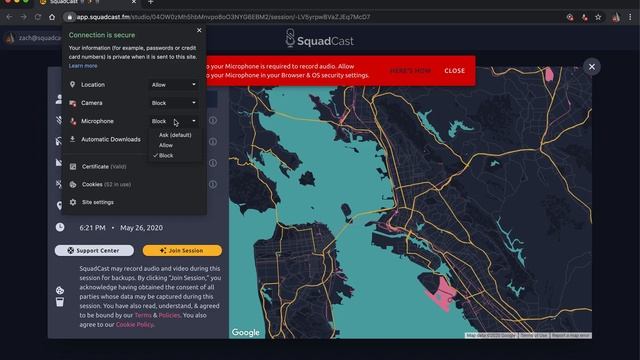Reload the page with refresh icon

(38, 17)
